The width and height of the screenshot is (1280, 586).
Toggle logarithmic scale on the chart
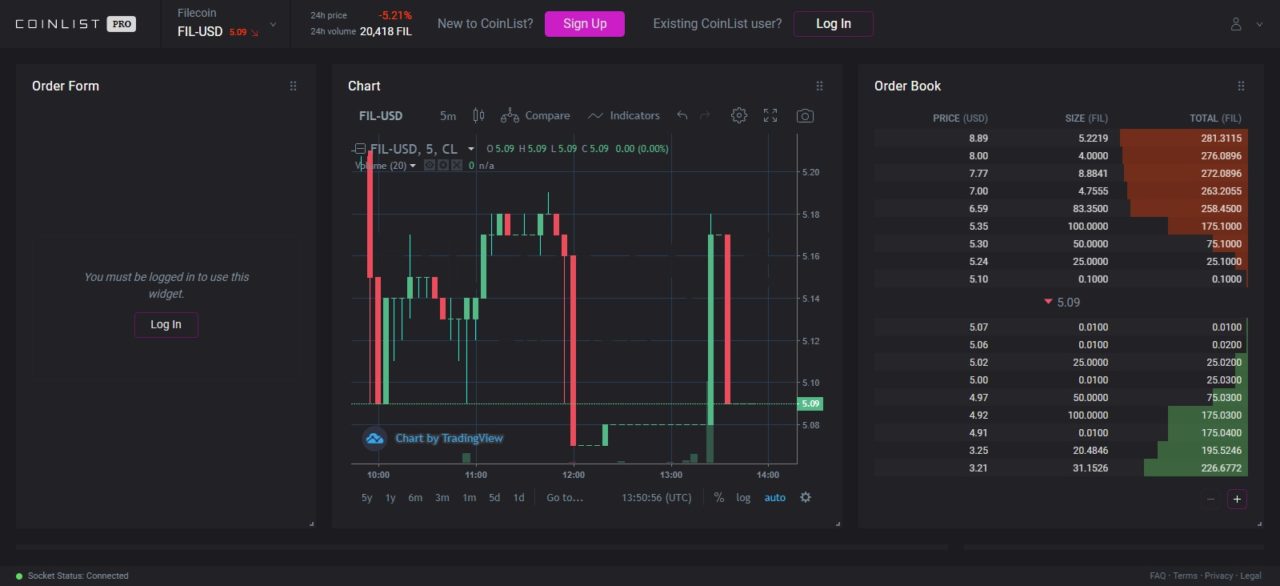(743, 497)
